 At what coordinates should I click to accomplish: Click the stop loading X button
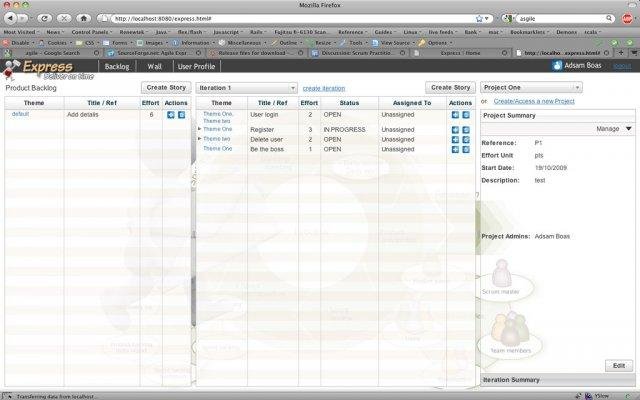(x=64, y=18)
